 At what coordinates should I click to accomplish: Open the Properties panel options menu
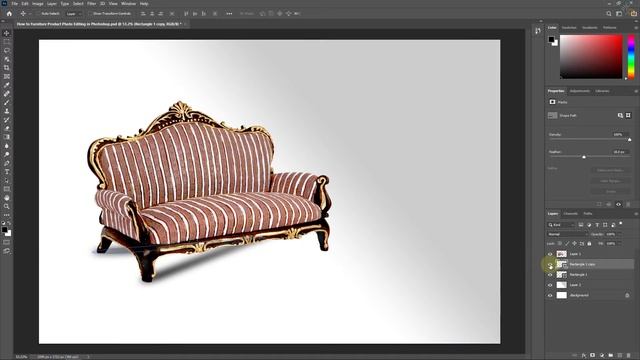click(636, 91)
